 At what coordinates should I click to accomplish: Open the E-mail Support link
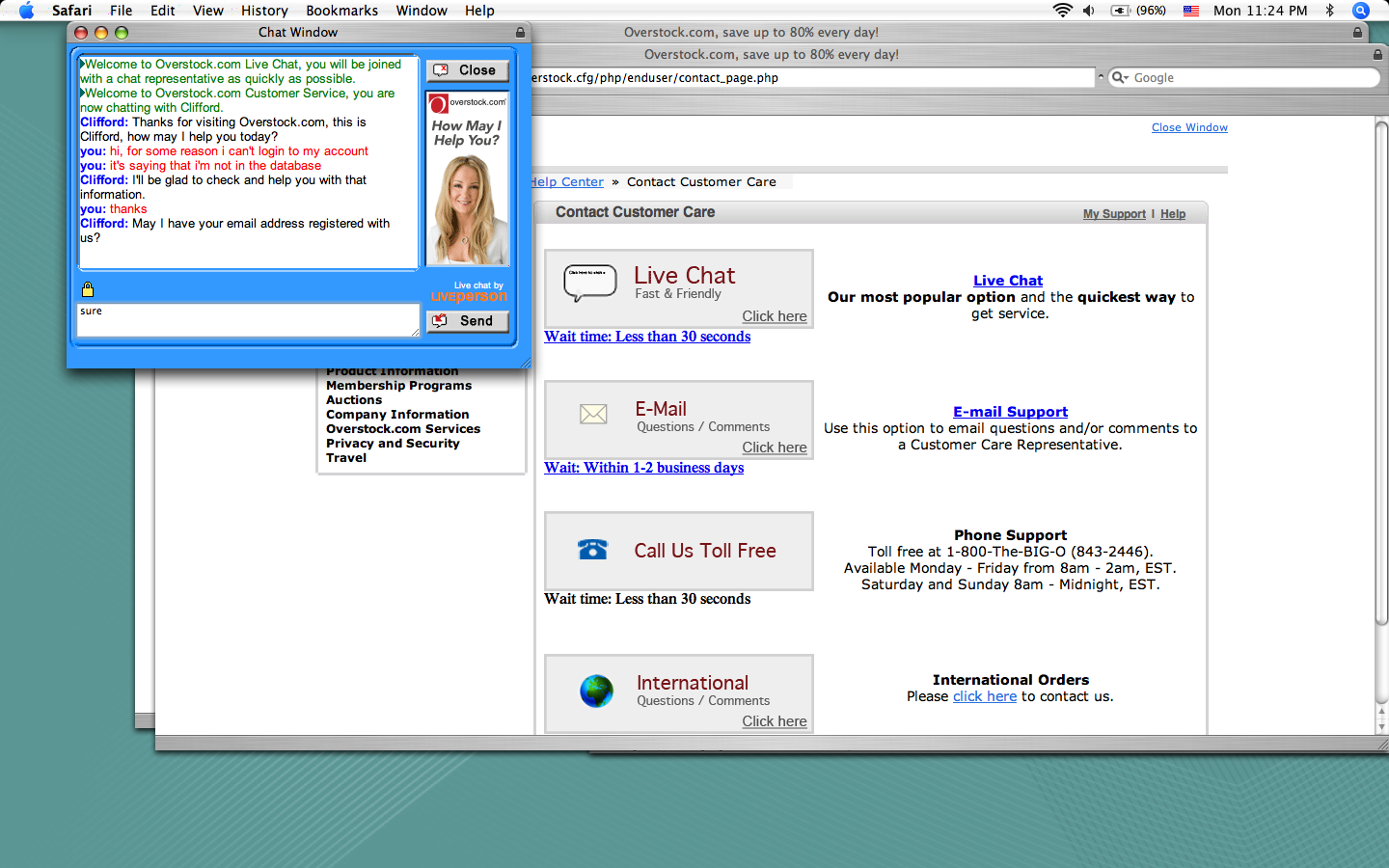point(1010,412)
